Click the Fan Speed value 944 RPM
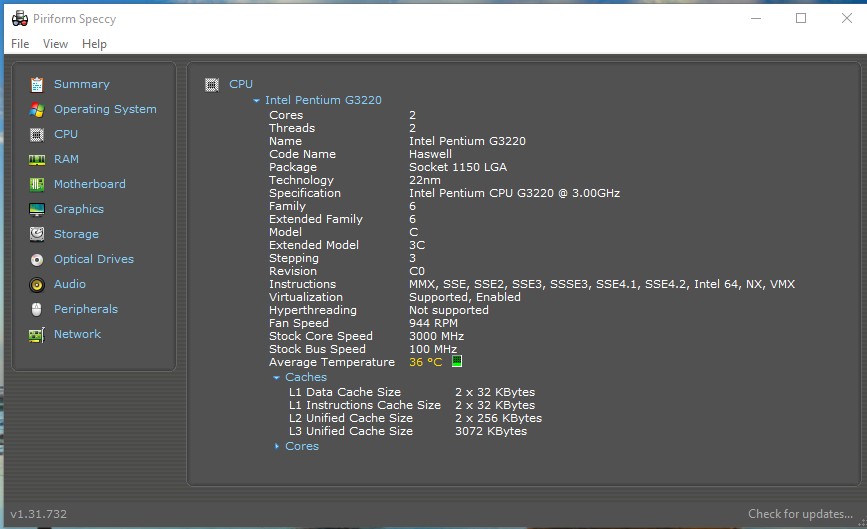Image resolution: width=867 pixels, height=529 pixels. (433, 323)
